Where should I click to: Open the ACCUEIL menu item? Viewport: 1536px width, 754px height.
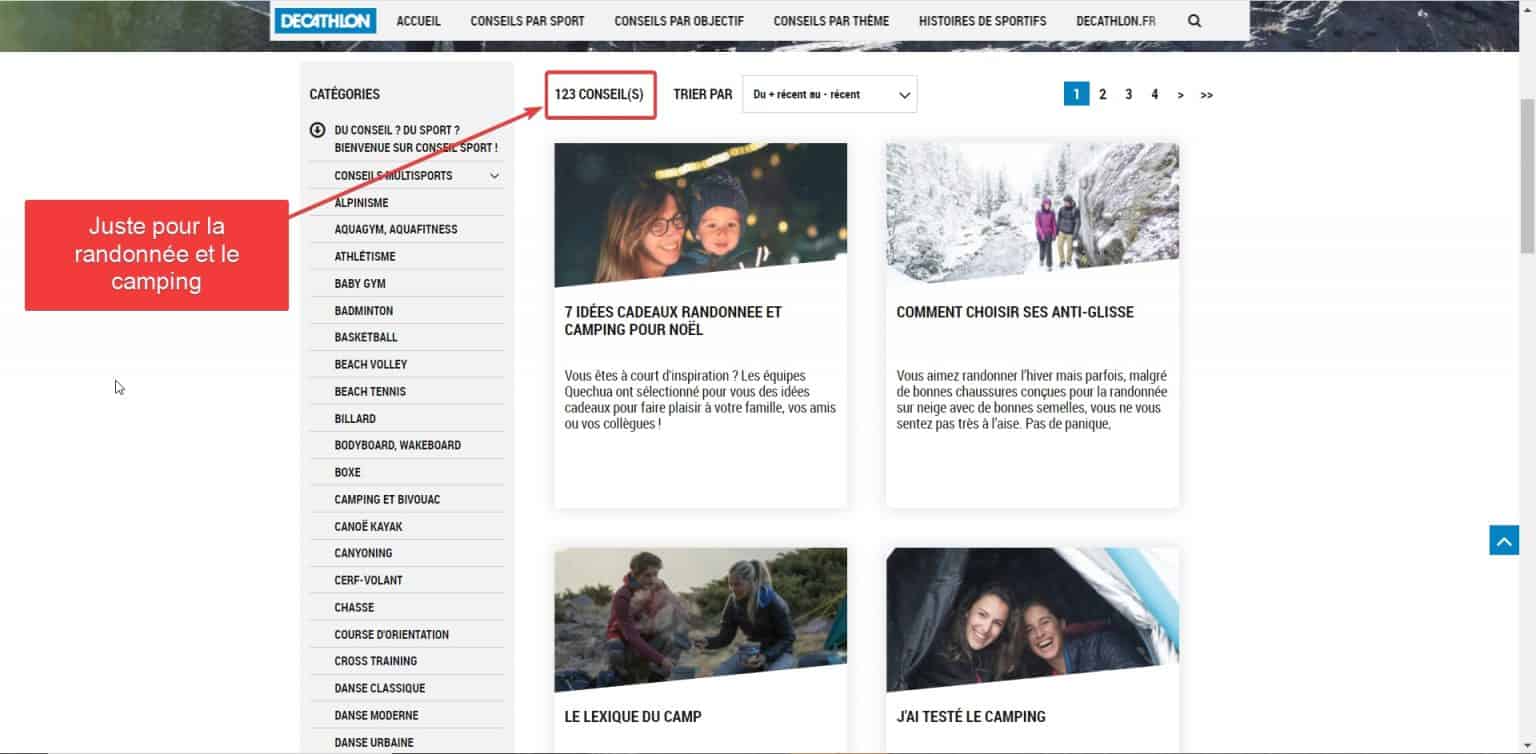click(x=418, y=19)
